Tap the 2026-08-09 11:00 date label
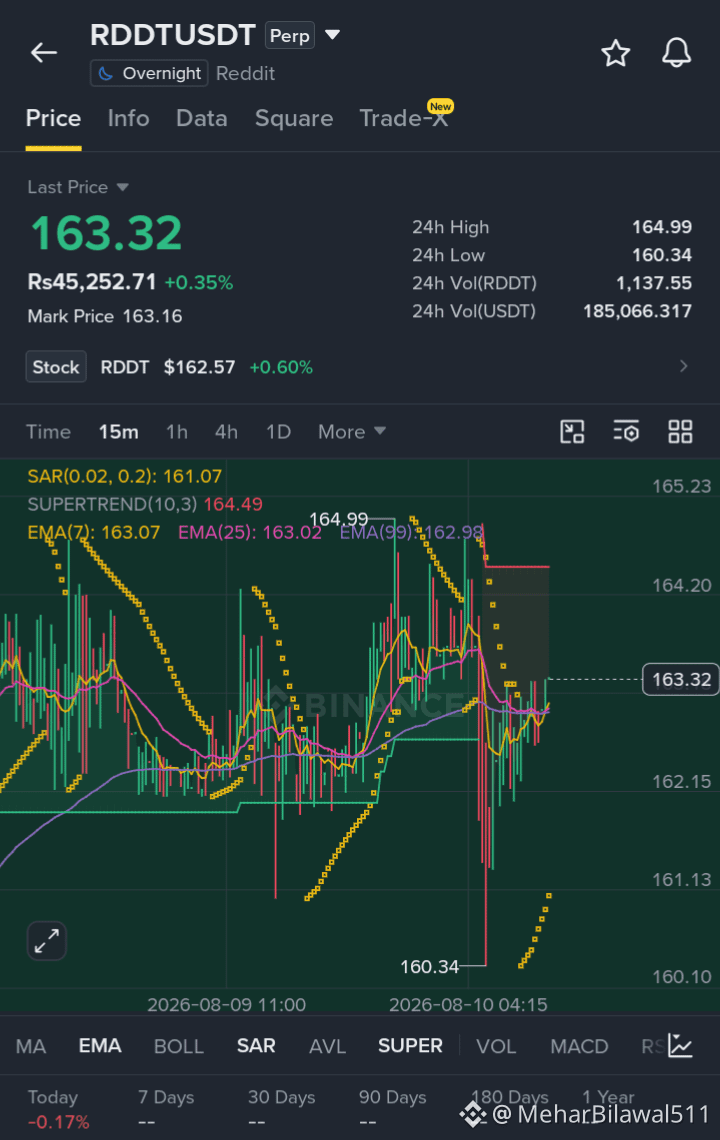720x1140 pixels. pos(226,1005)
